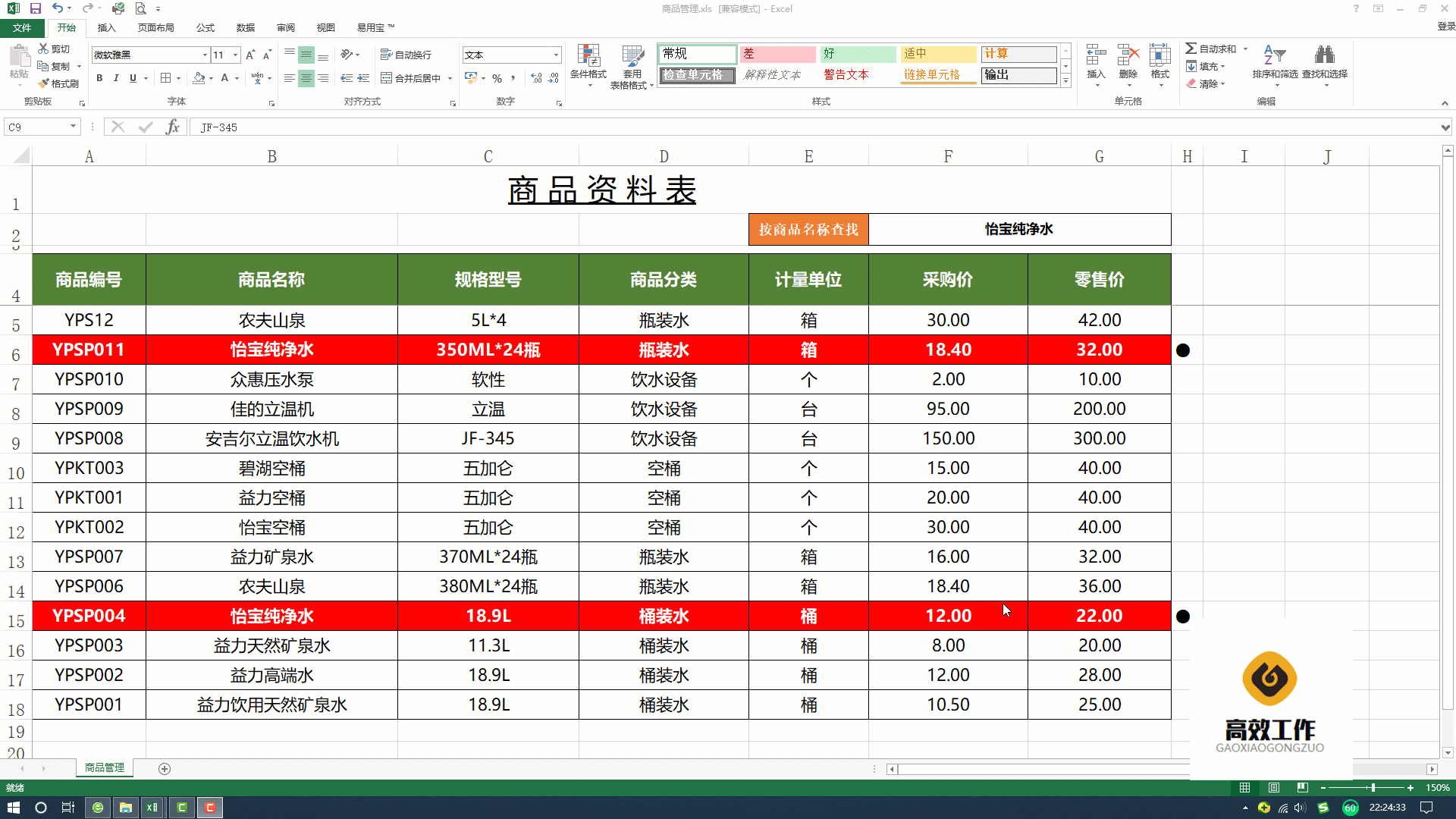Click the cell borders icon
The height and width of the screenshot is (819, 1456).
click(x=166, y=78)
